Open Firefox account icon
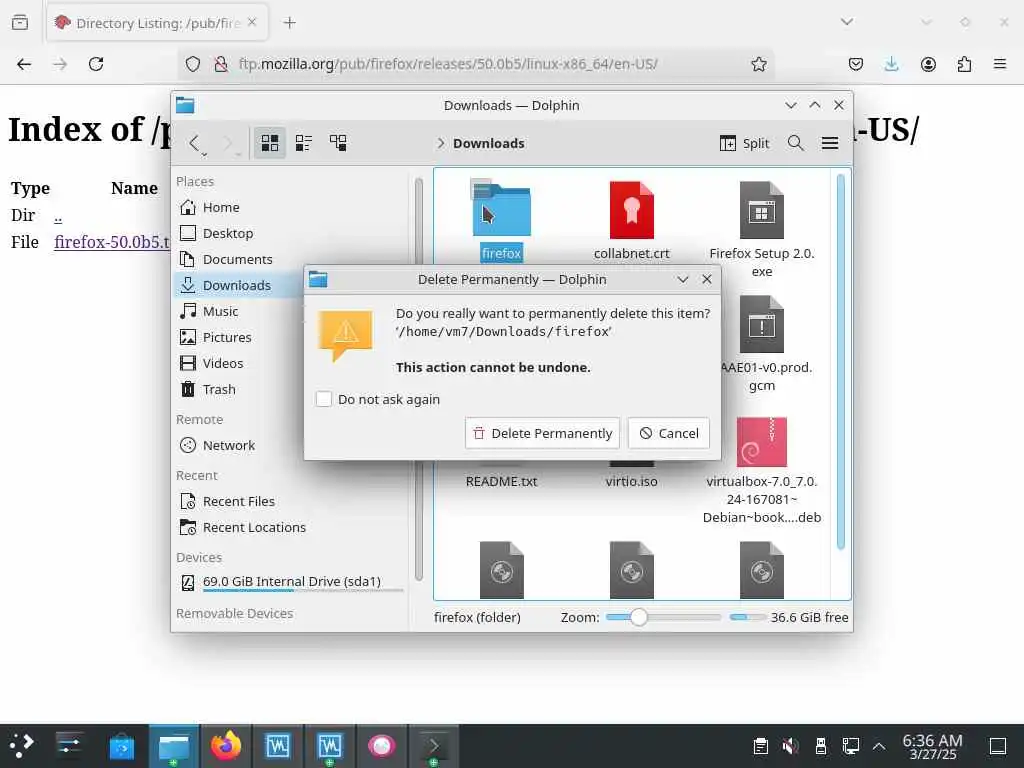 click(928, 64)
